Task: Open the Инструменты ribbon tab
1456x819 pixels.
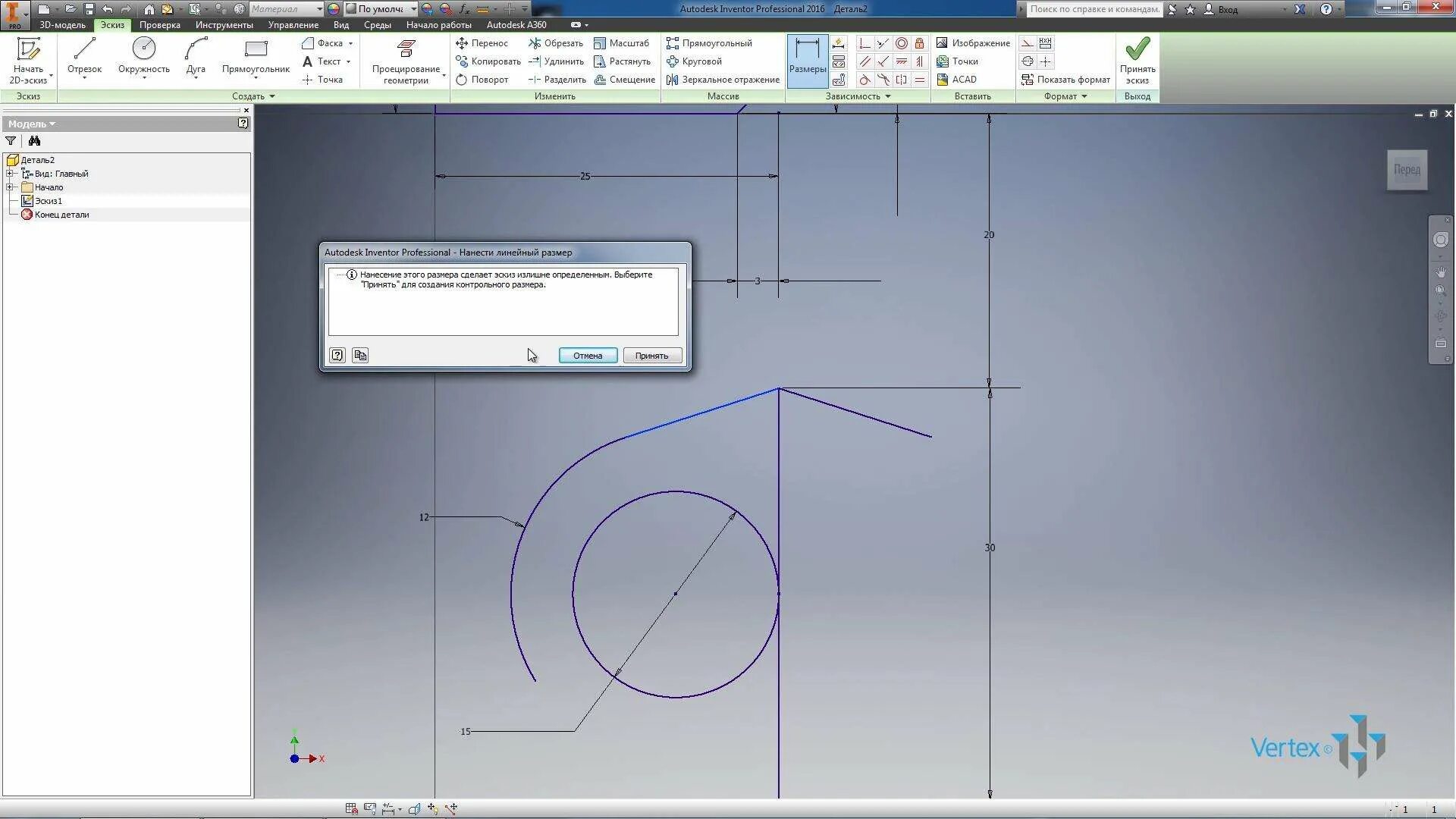Action: coord(224,25)
